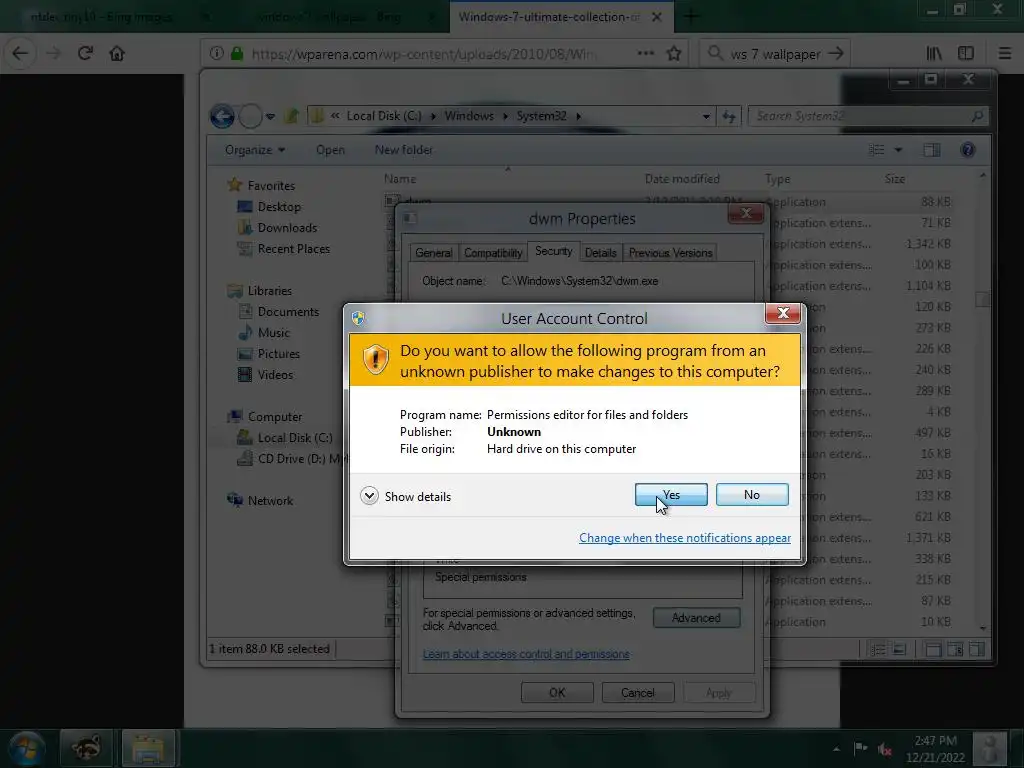The height and width of the screenshot is (768, 1024).
Task: Click OK in dwm Properties window
Action: pyautogui.click(x=557, y=693)
